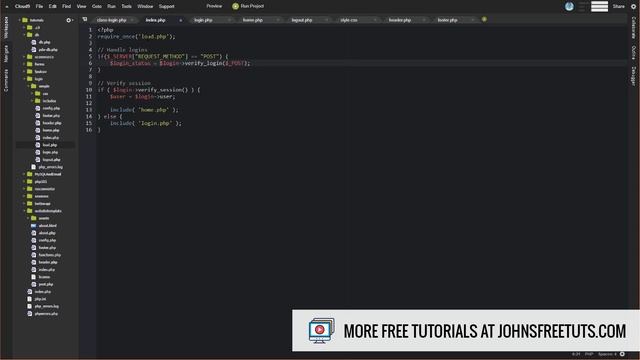Open the Goto menu
Screen dimensions: 640x360
tap(97, 6)
